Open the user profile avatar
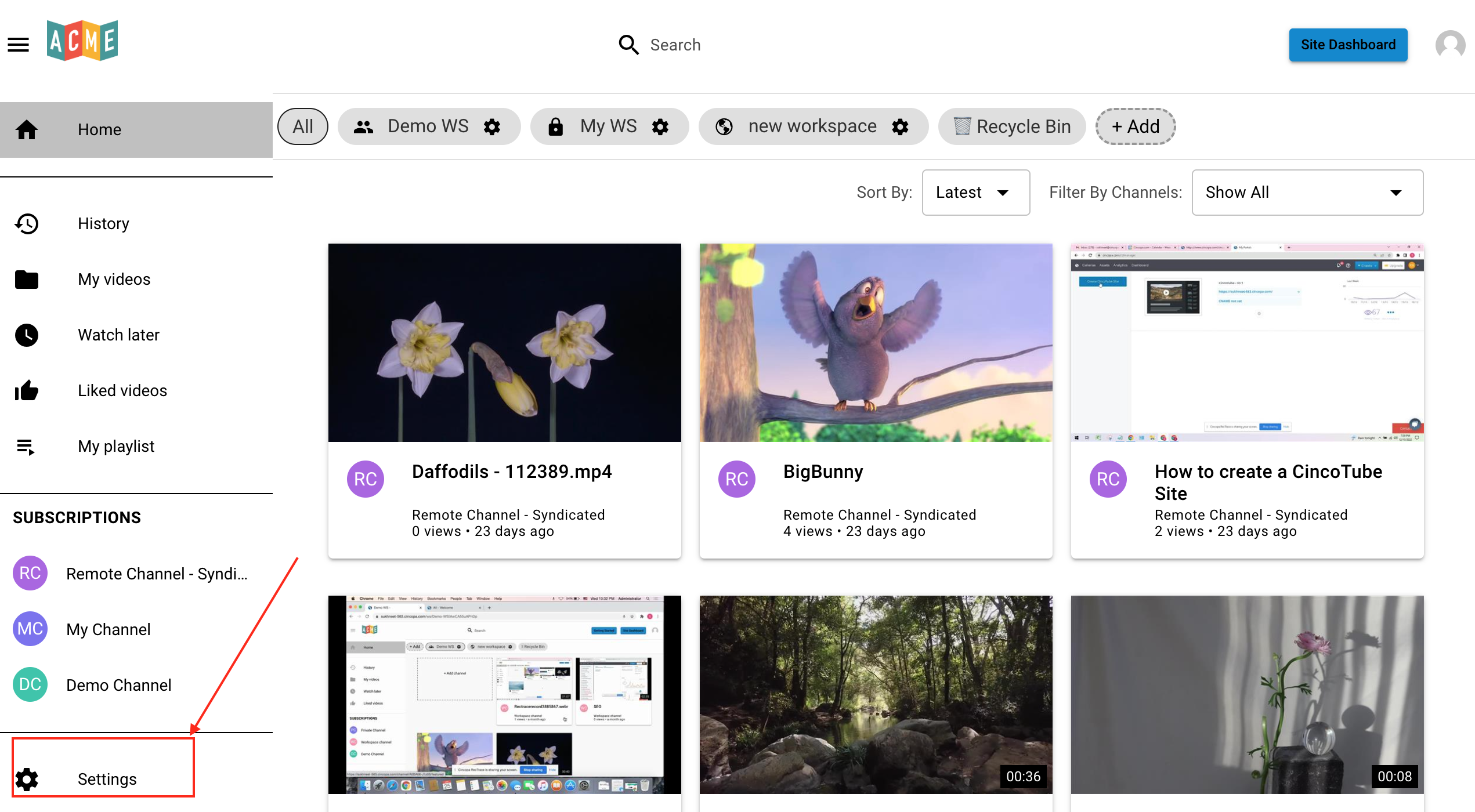 pos(1450,45)
